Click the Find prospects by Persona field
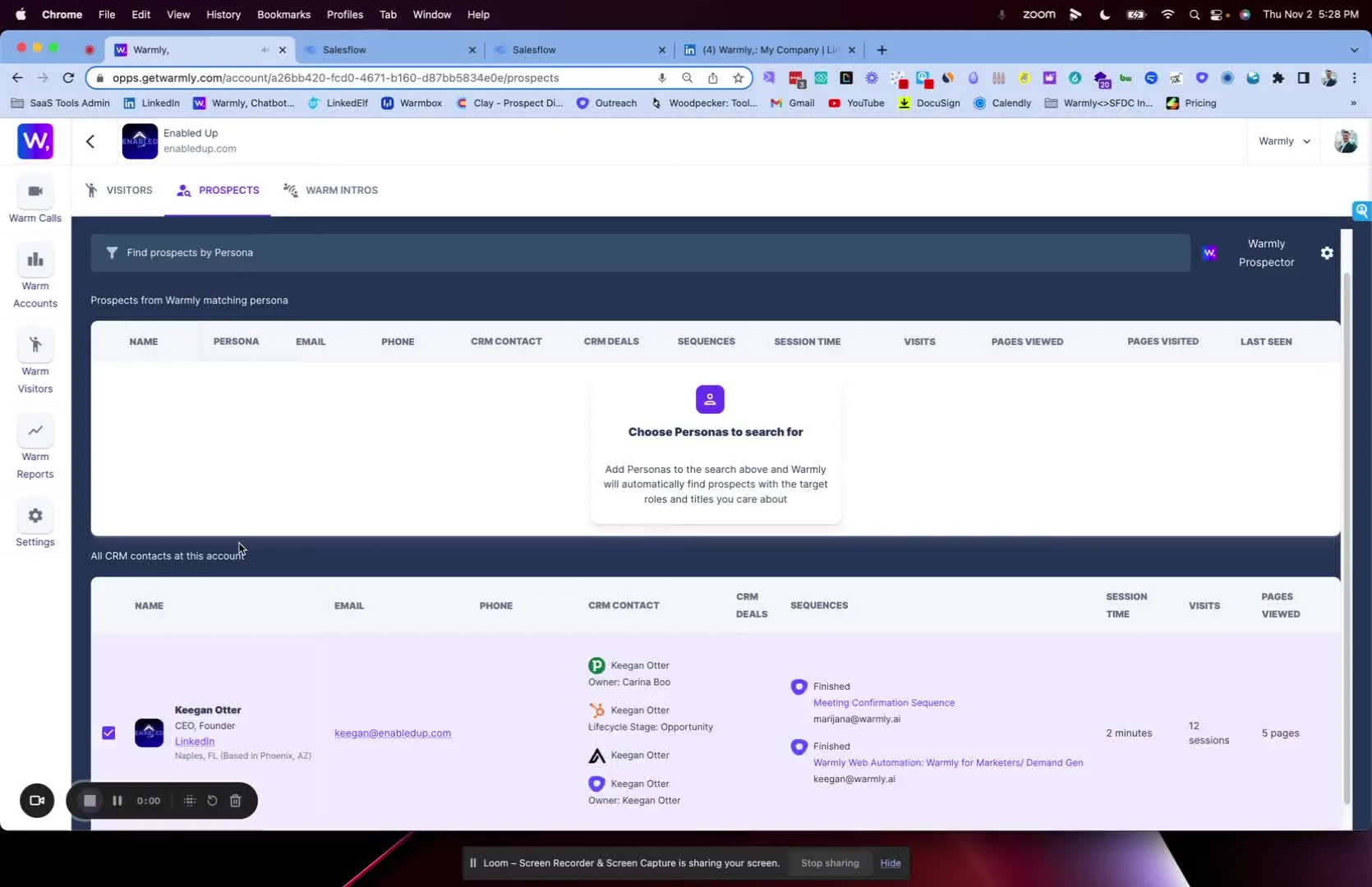 pyautogui.click(x=641, y=252)
